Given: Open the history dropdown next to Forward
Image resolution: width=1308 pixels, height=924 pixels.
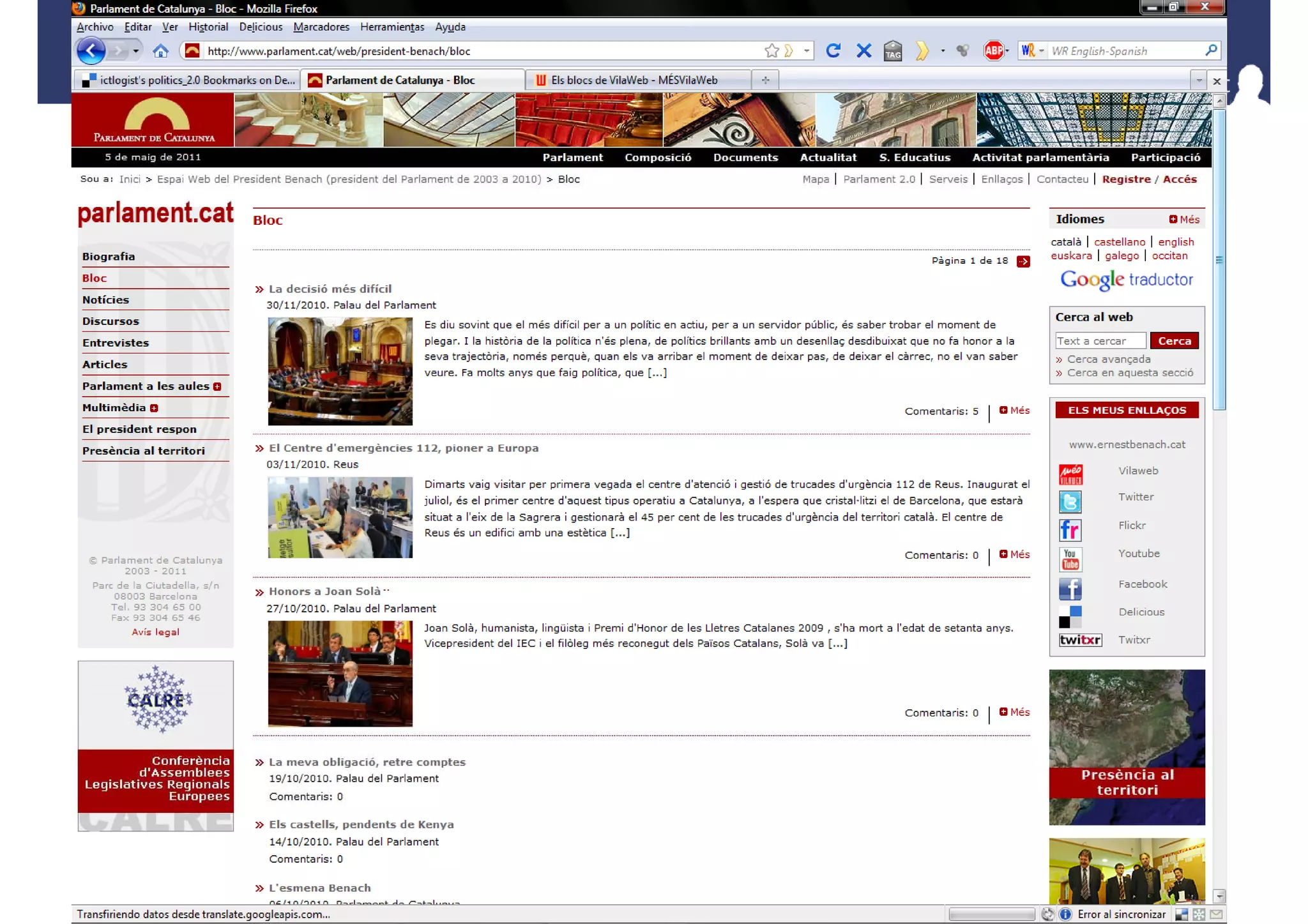Looking at the screenshot, I should tap(136, 51).
